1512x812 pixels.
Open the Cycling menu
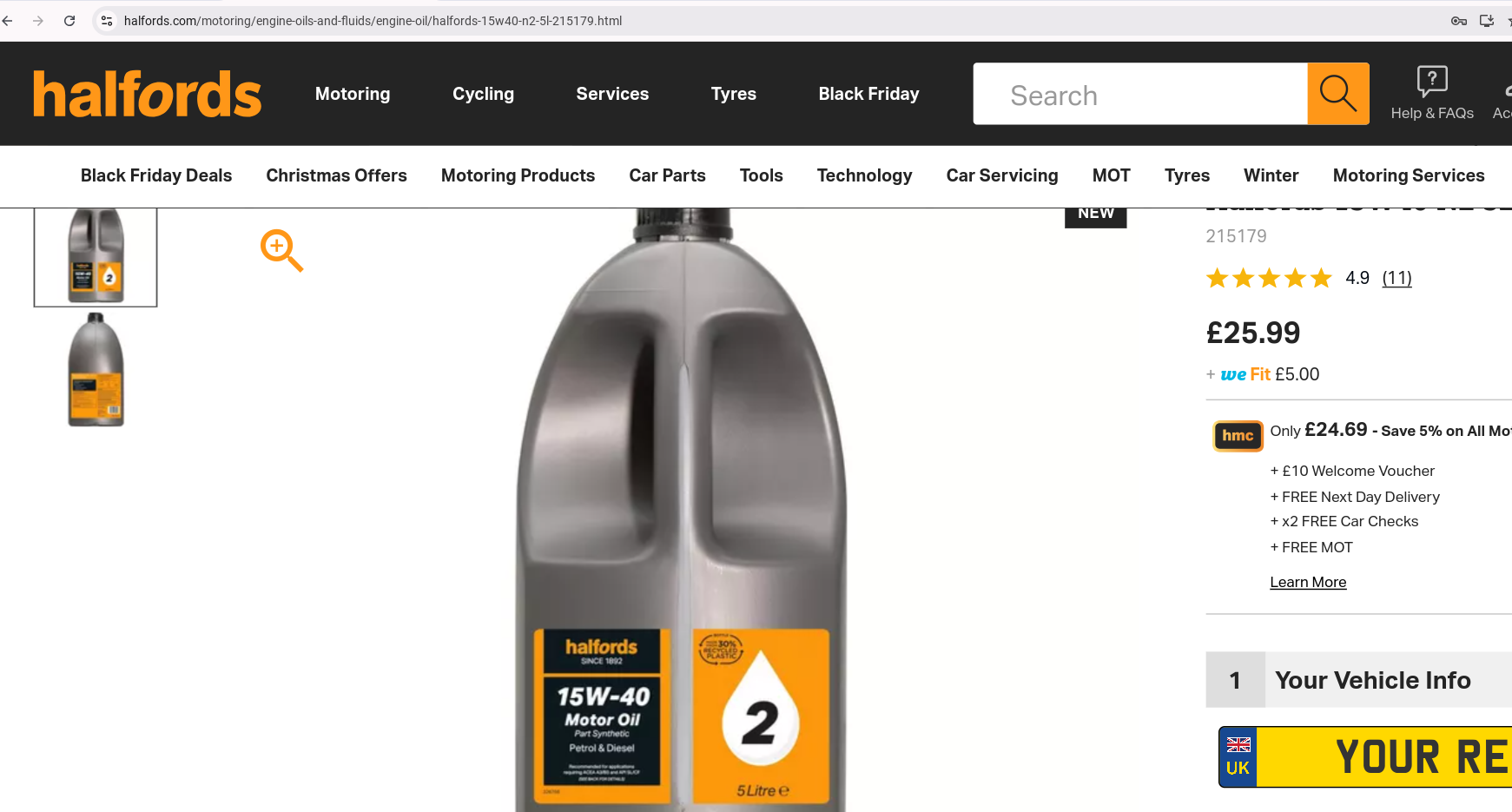pos(483,94)
